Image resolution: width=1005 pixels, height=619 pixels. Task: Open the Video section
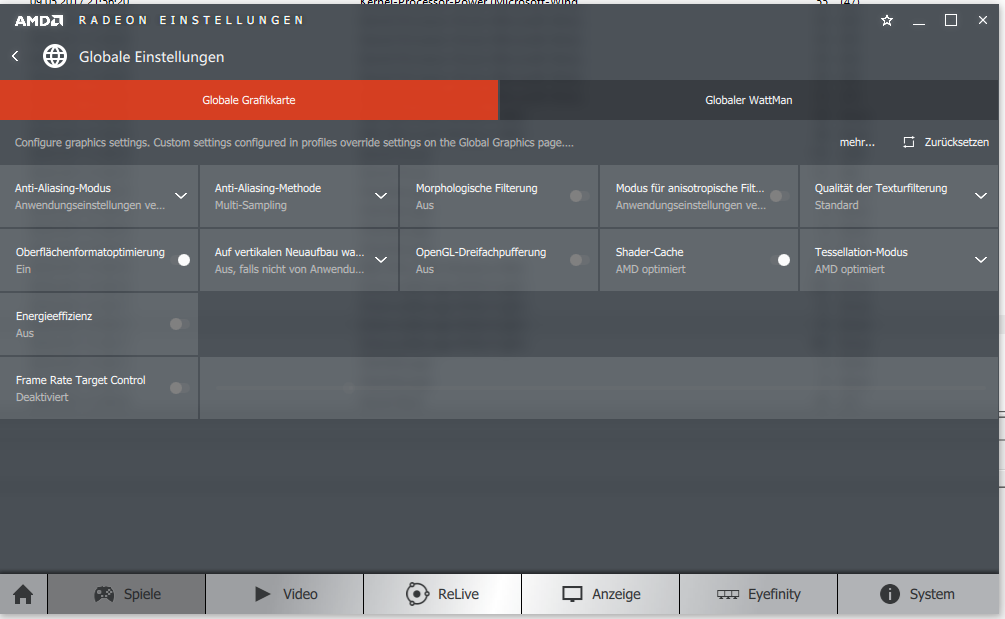coord(285,594)
